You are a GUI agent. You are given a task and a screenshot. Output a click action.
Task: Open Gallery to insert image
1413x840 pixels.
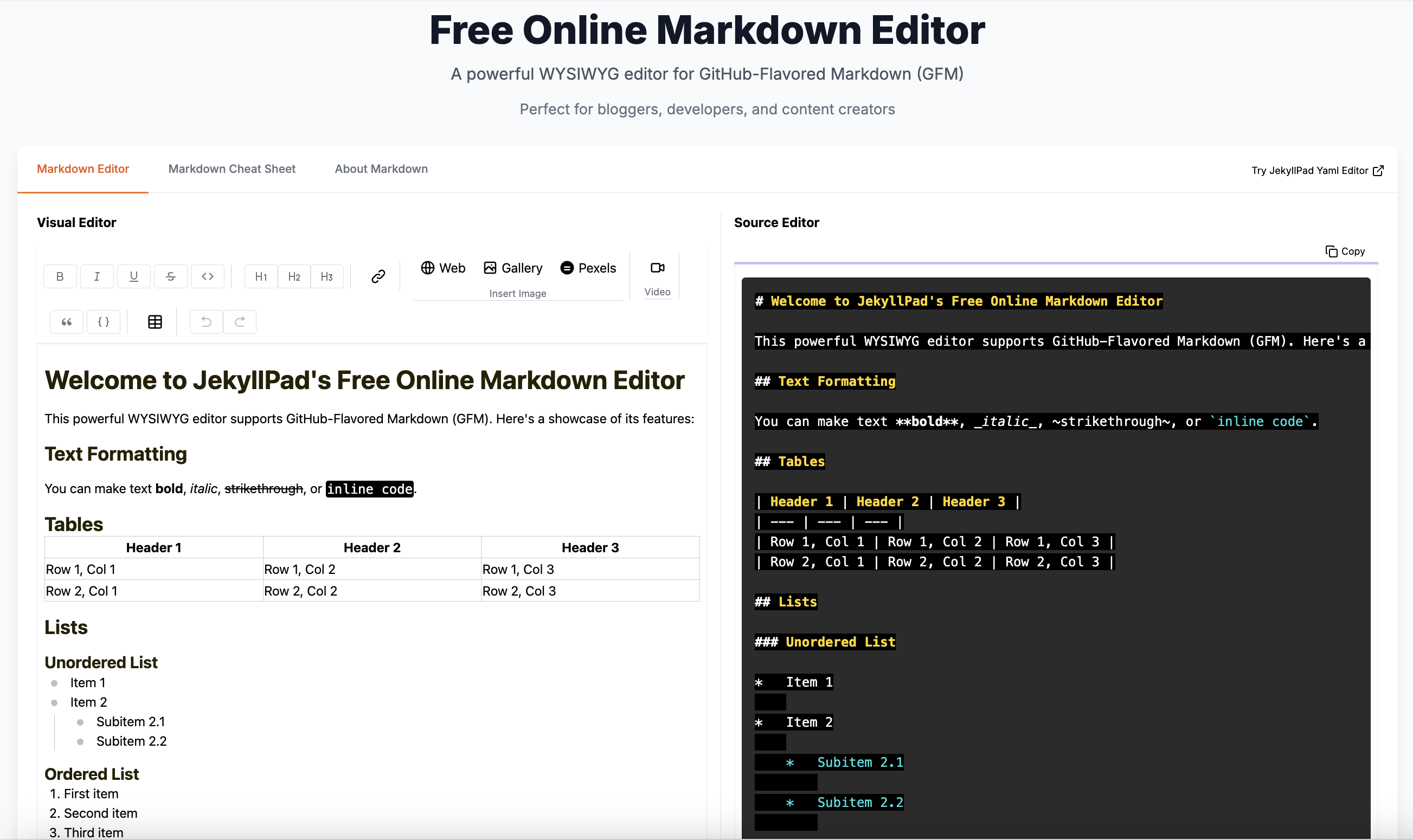pos(513,268)
